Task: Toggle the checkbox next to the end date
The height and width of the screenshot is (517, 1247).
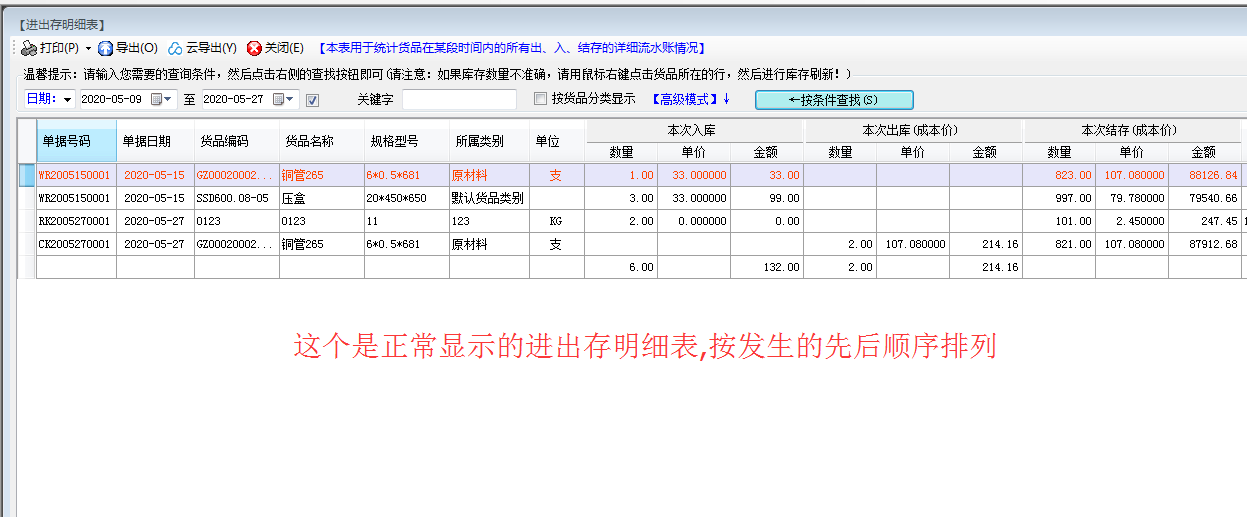Action: tap(312, 100)
